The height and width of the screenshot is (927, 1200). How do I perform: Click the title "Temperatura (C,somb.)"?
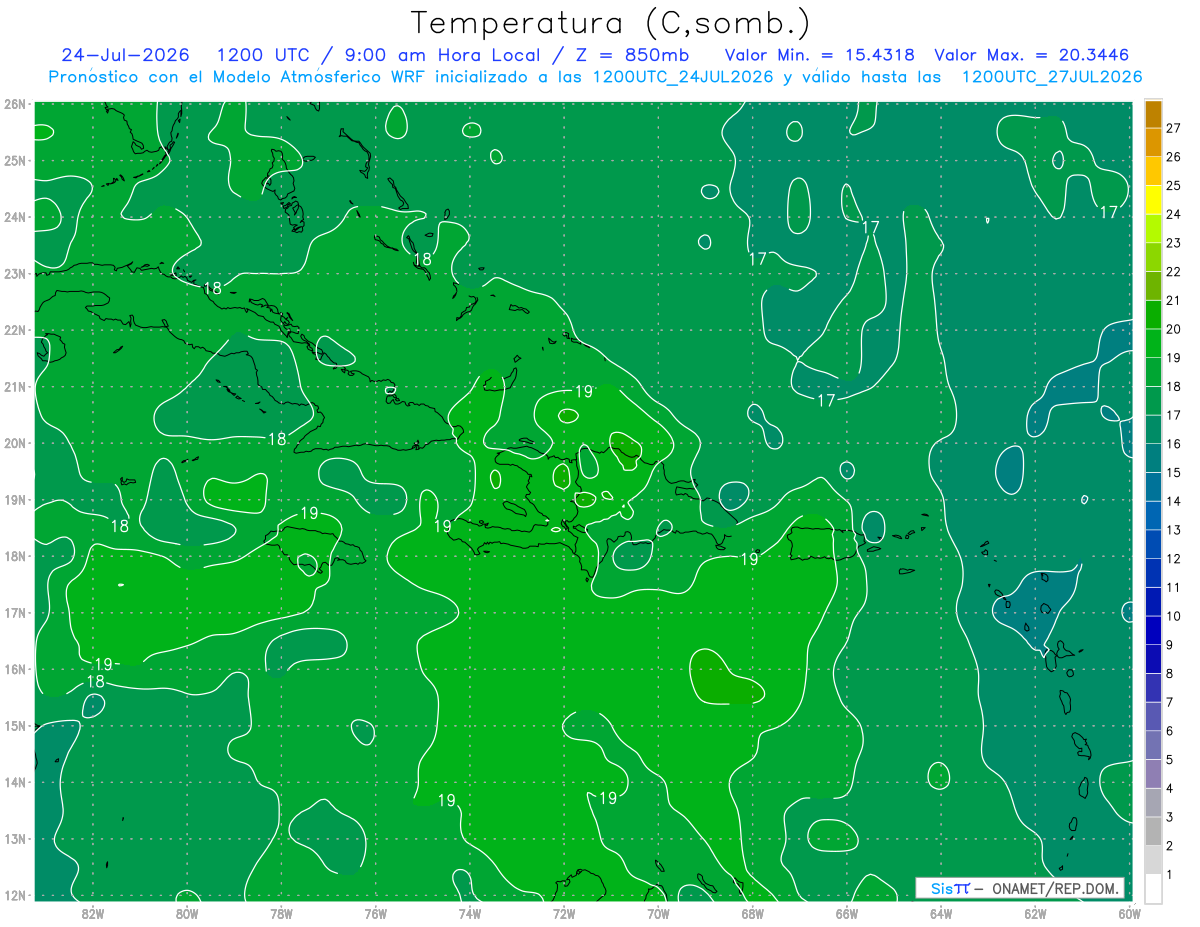(610, 23)
